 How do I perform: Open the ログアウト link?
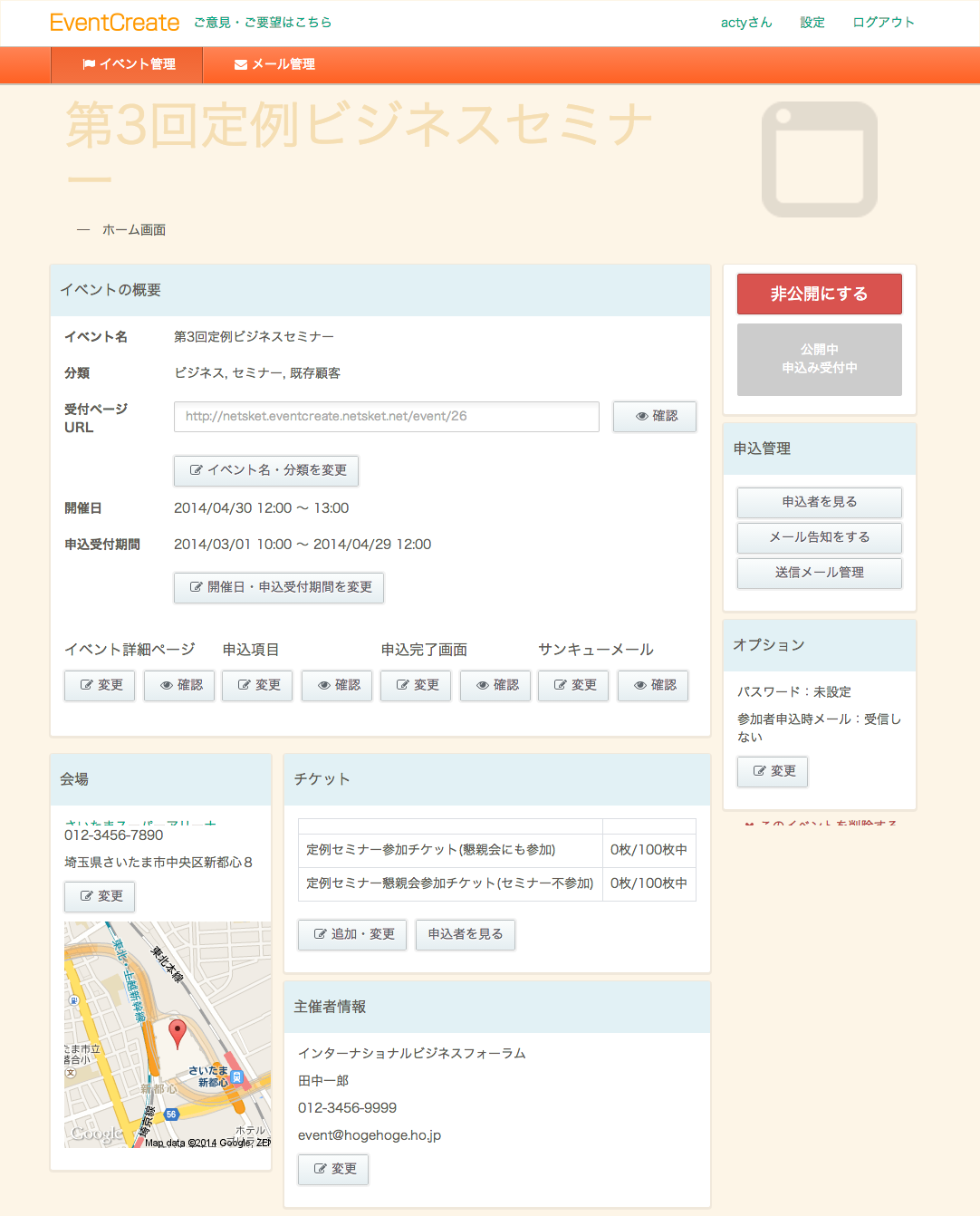pos(883,23)
